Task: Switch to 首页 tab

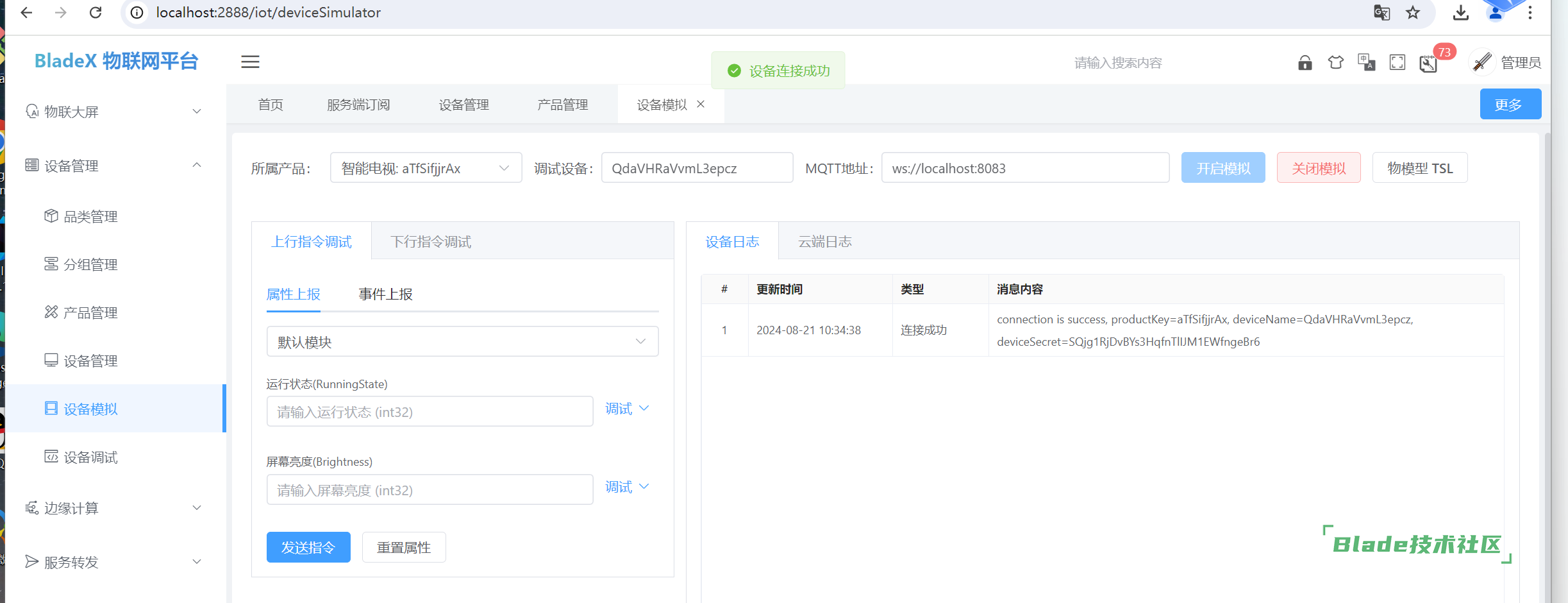Action: click(271, 104)
